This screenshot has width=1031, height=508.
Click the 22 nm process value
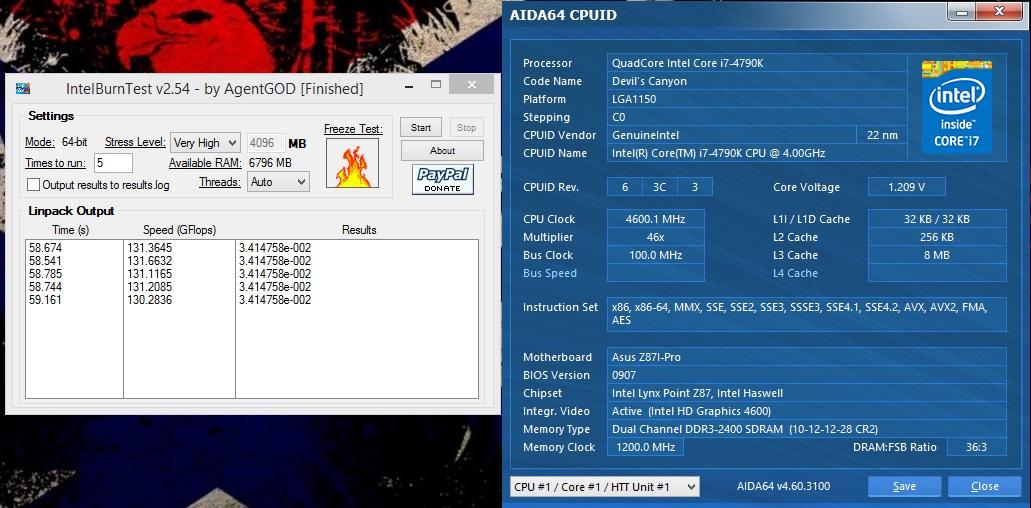coord(881,135)
